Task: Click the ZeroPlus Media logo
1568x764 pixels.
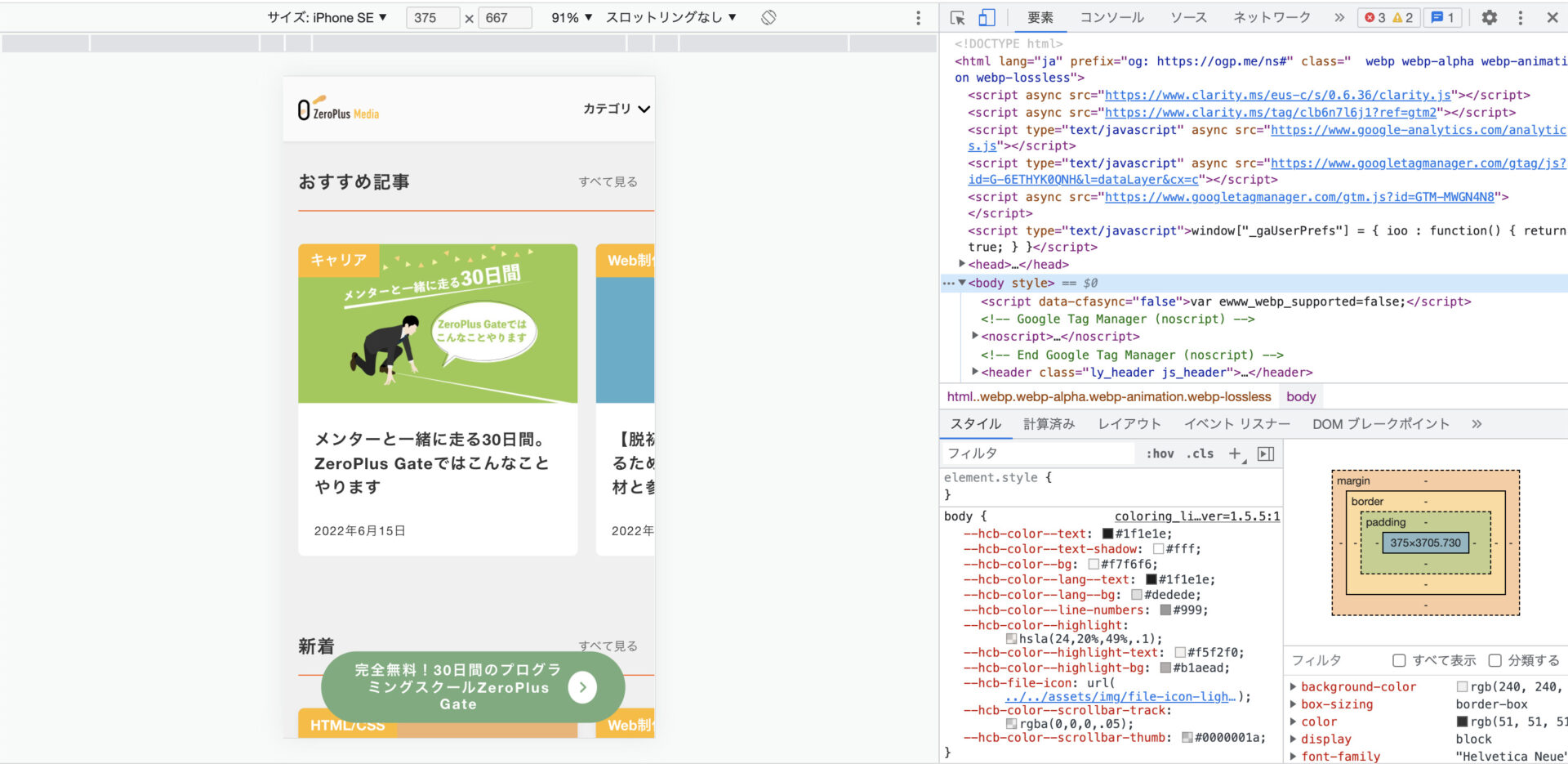Action: [x=338, y=109]
